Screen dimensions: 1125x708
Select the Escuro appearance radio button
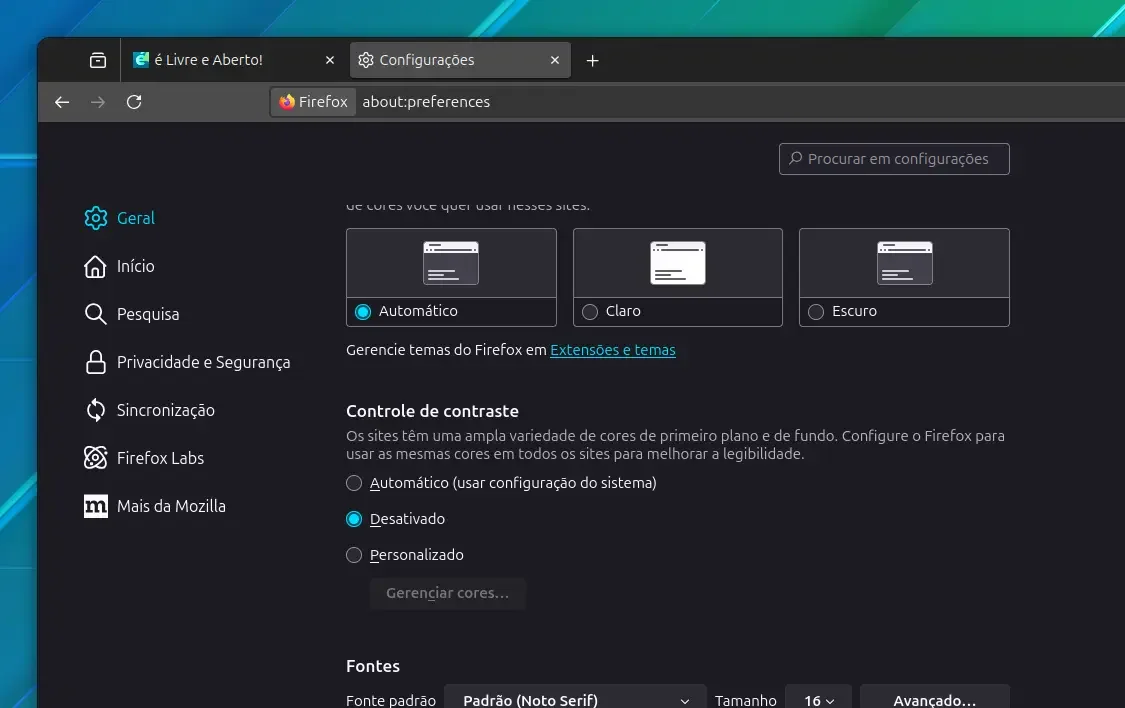click(816, 311)
